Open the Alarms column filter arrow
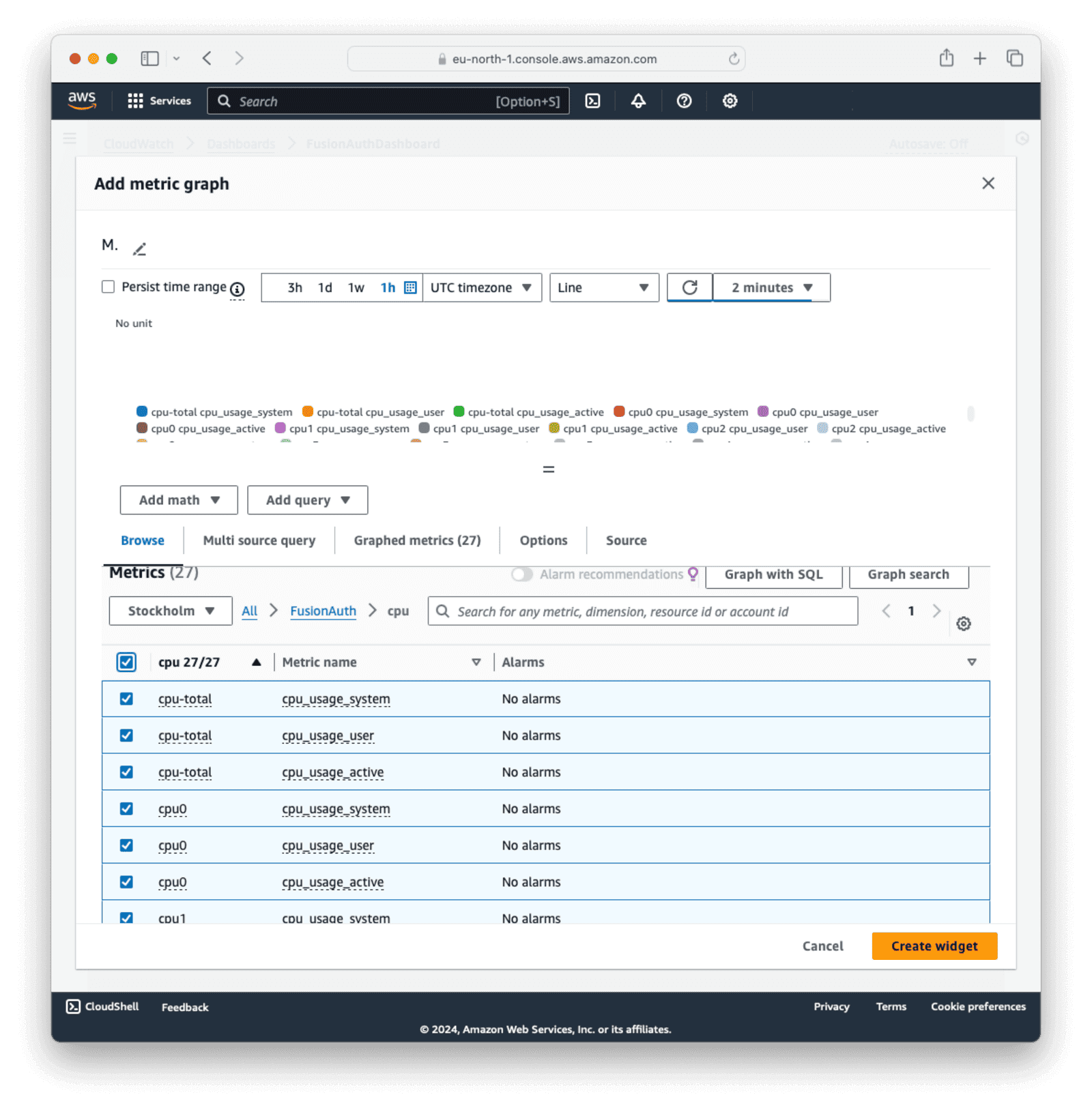Viewport: 1092px width, 1110px height. pos(971,662)
